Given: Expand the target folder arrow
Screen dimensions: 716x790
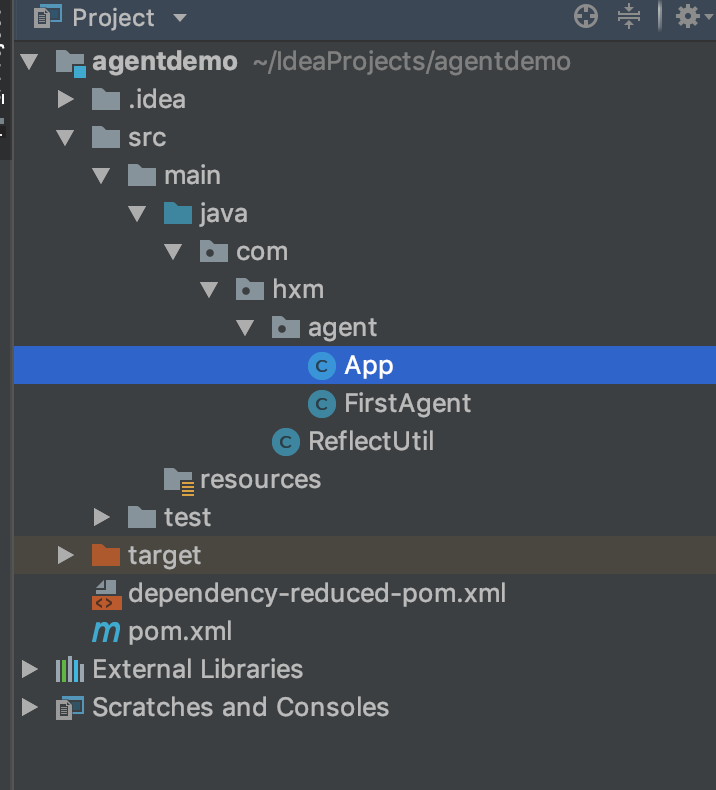Looking at the screenshot, I should (x=66, y=555).
